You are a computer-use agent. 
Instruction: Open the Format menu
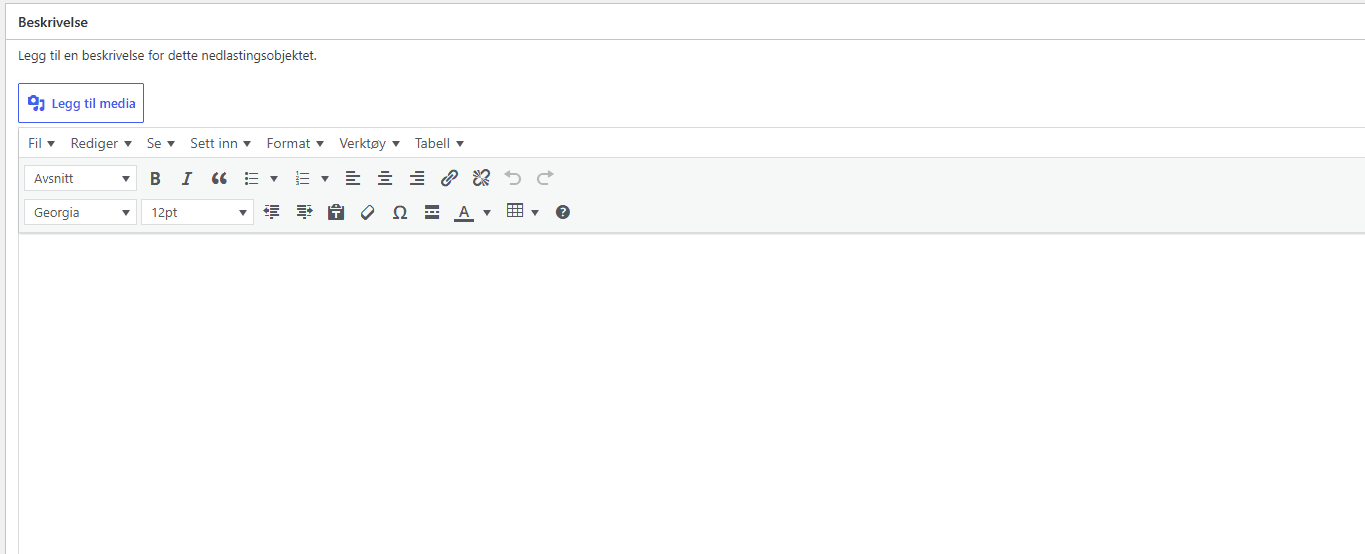coord(295,143)
